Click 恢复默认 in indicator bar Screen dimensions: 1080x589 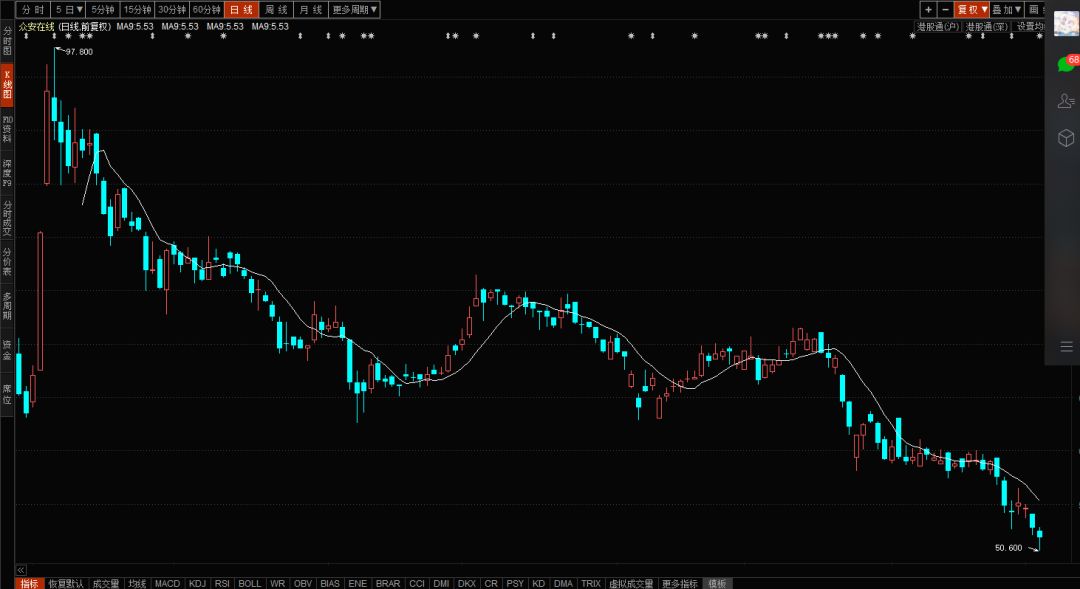[x=65, y=583]
